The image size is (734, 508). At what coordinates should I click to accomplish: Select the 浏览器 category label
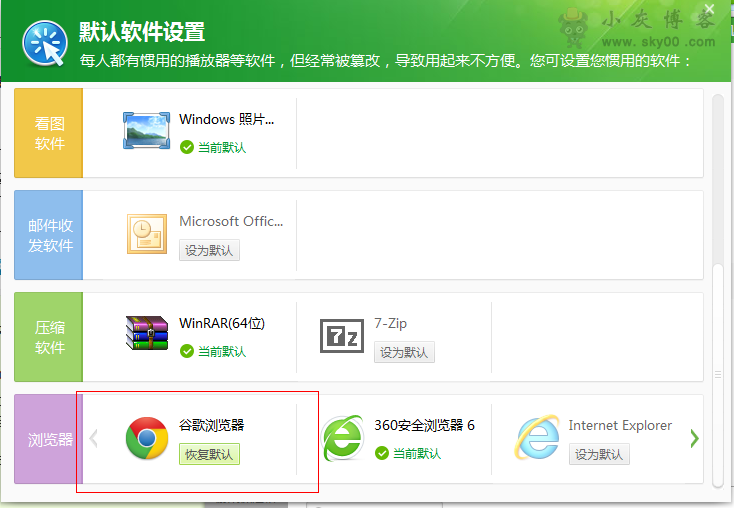(49, 439)
